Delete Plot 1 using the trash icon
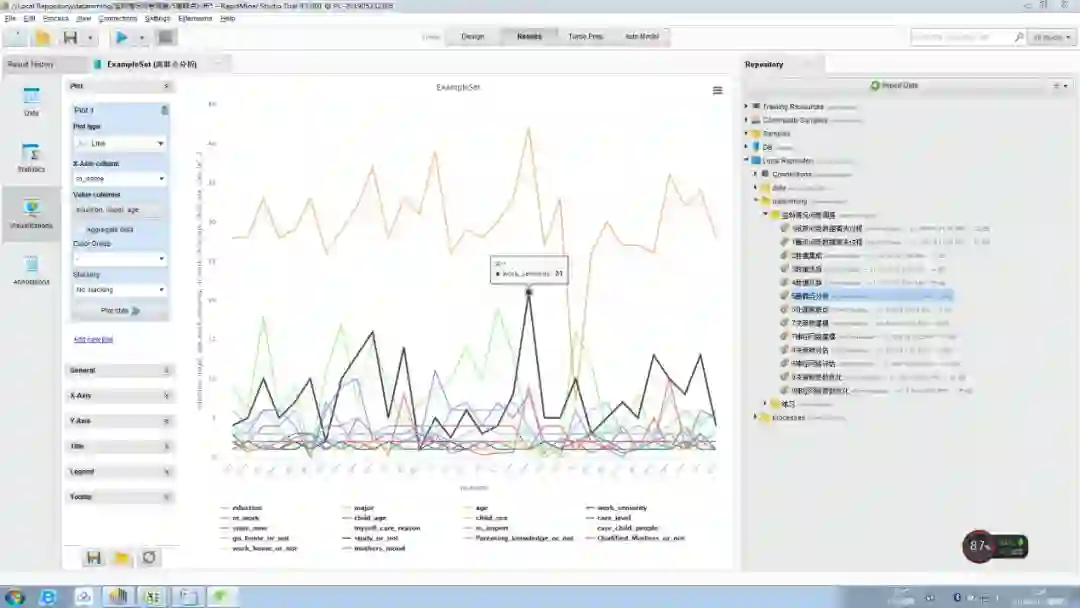1080x608 pixels. point(164,110)
